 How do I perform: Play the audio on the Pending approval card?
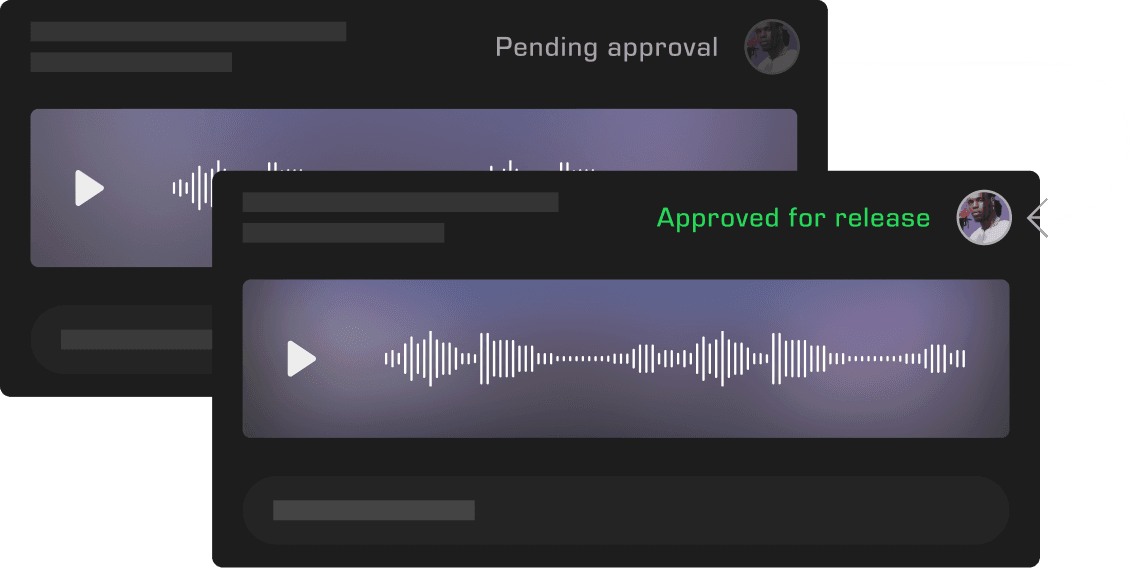coord(89,188)
